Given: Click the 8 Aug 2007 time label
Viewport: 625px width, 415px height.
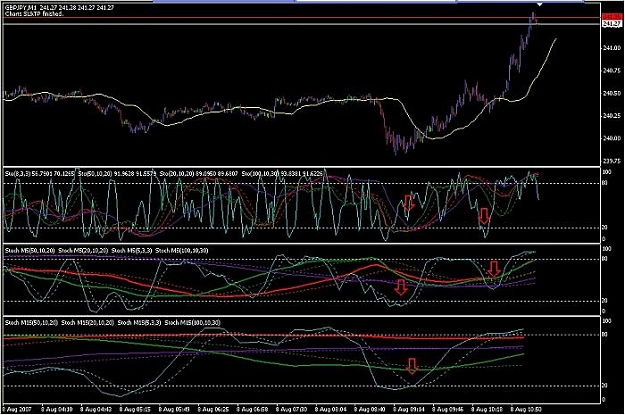Looking at the screenshot, I should [x=17, y=409].
